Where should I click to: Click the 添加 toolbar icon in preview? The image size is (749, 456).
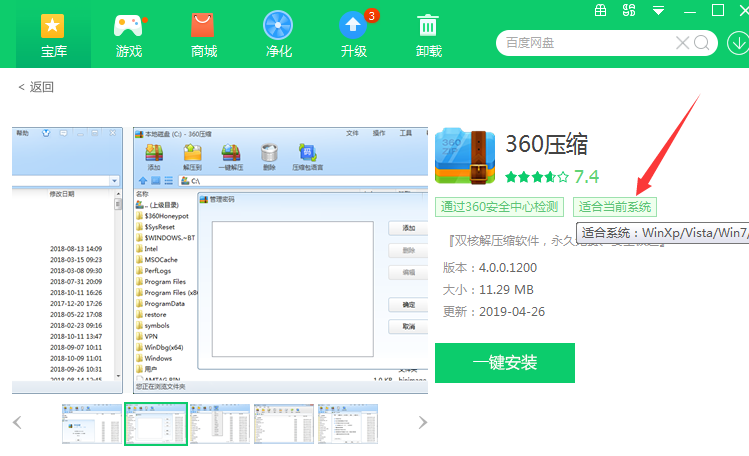click(154, 157)
